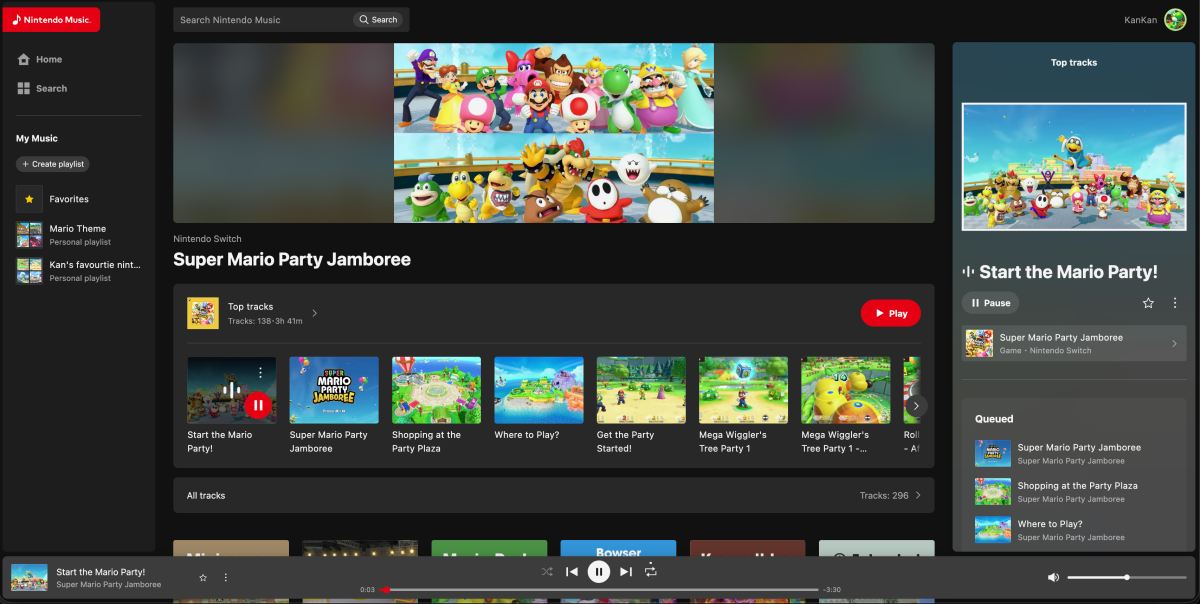The width and height of the screenshot is (1200, 604).
Task: Click the Create playlist button
Action: coord(53,164)
